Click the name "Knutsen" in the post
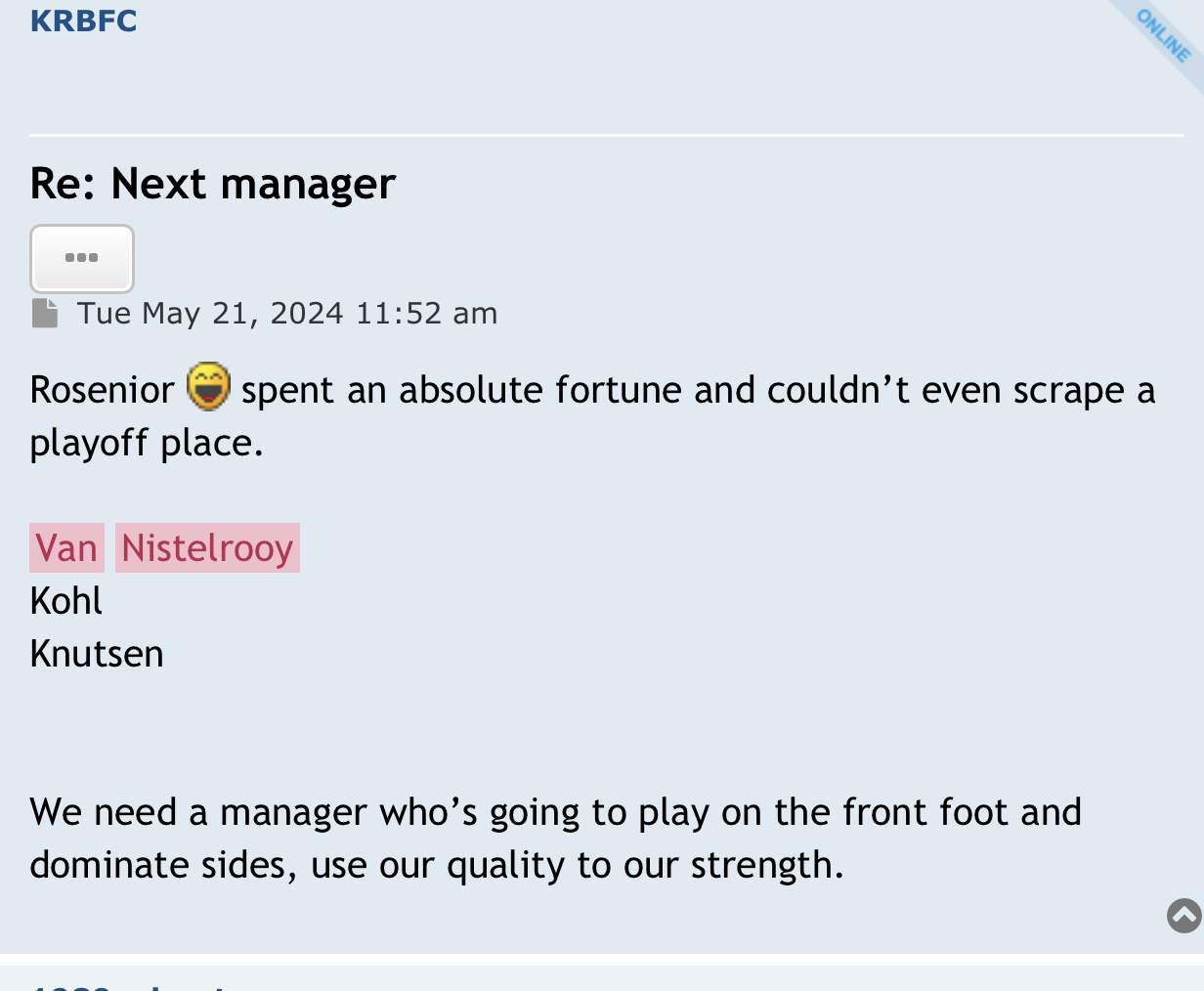This screenshot has width=1204, height=991. [x=97, y=654]
